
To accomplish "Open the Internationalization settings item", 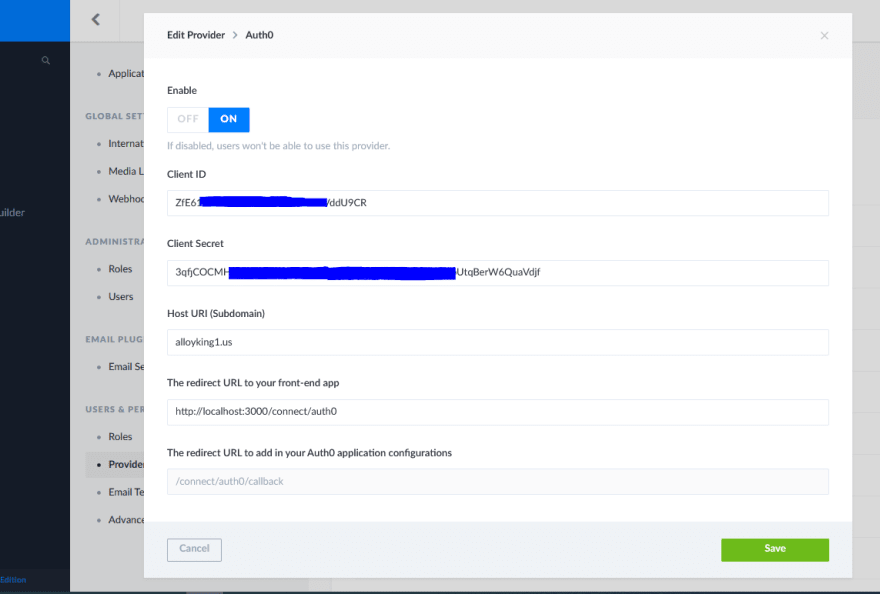I will pyautogui.click(x=126, y=144).
